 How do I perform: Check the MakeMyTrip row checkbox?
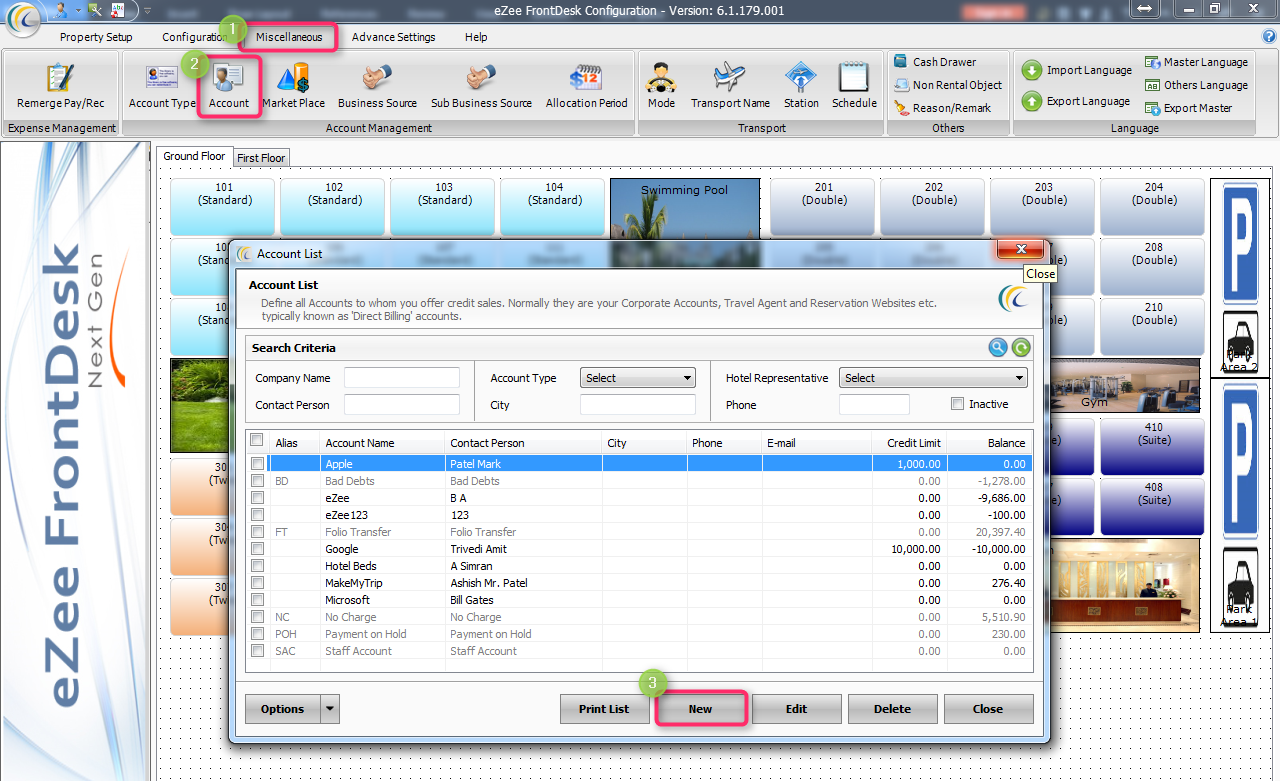[x=257, y=583]
